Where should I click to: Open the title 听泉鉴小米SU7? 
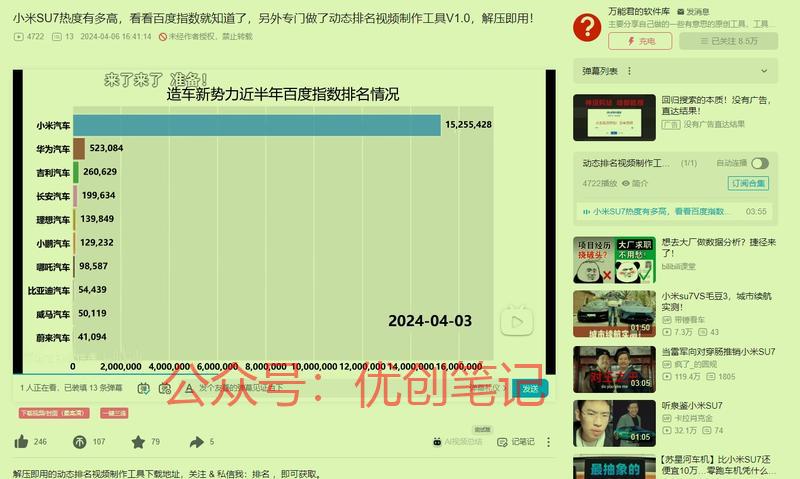point(692,406)
